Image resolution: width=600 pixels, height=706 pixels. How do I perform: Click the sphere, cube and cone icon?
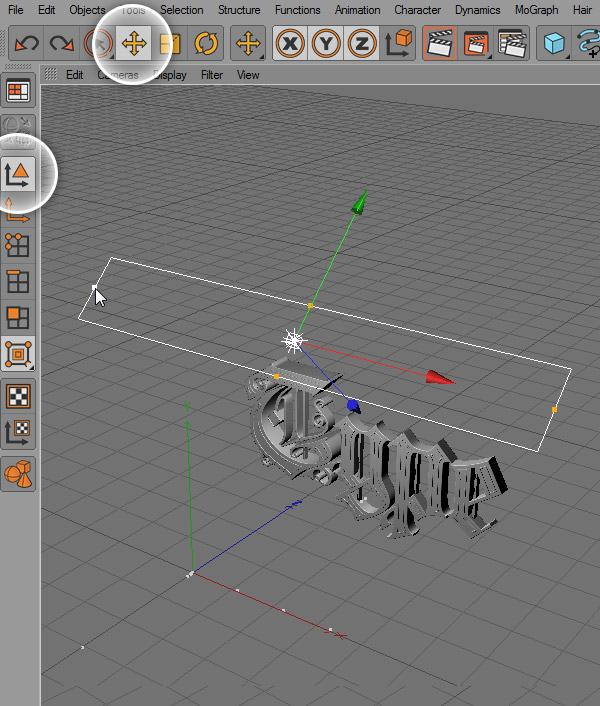tap(18, 474)
